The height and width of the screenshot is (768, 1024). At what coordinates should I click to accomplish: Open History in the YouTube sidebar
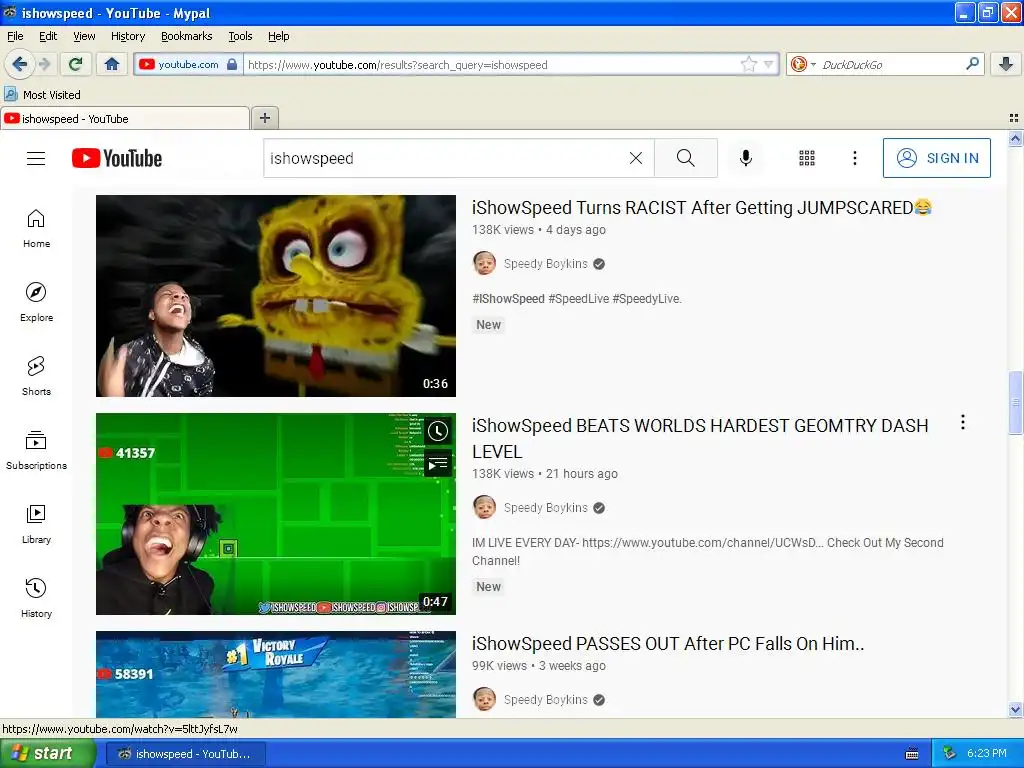37,598
